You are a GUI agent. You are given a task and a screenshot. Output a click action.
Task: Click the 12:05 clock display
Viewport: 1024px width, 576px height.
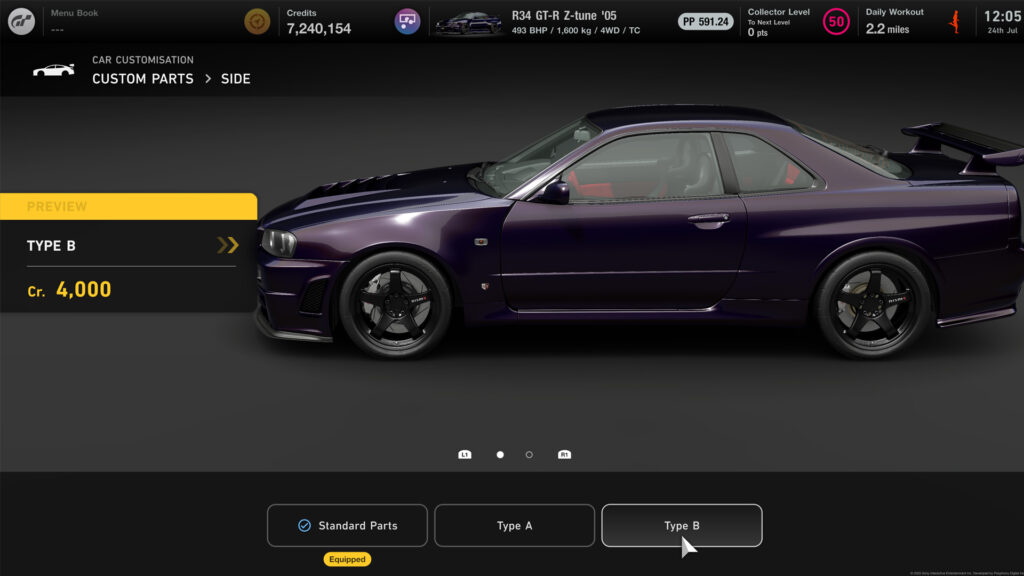click(x=1003, y=16)
